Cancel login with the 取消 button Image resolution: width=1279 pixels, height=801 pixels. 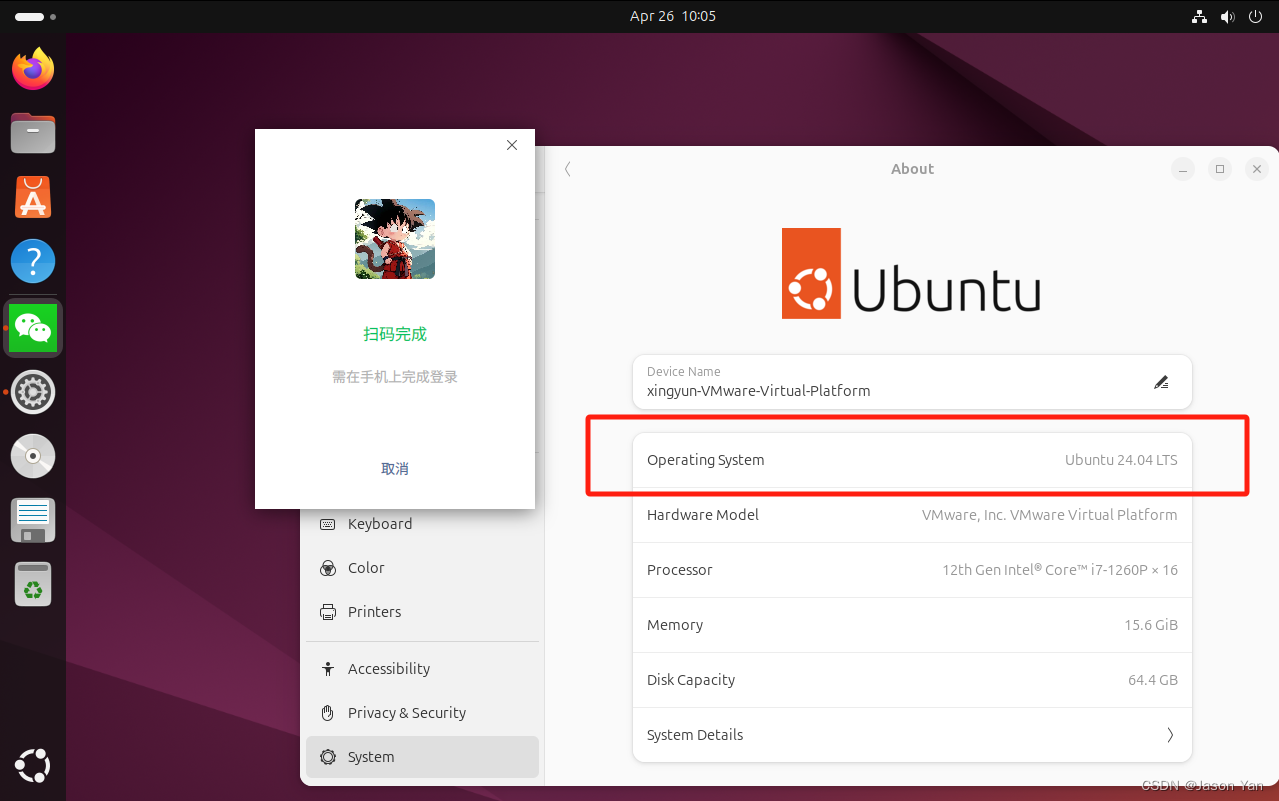395,469
